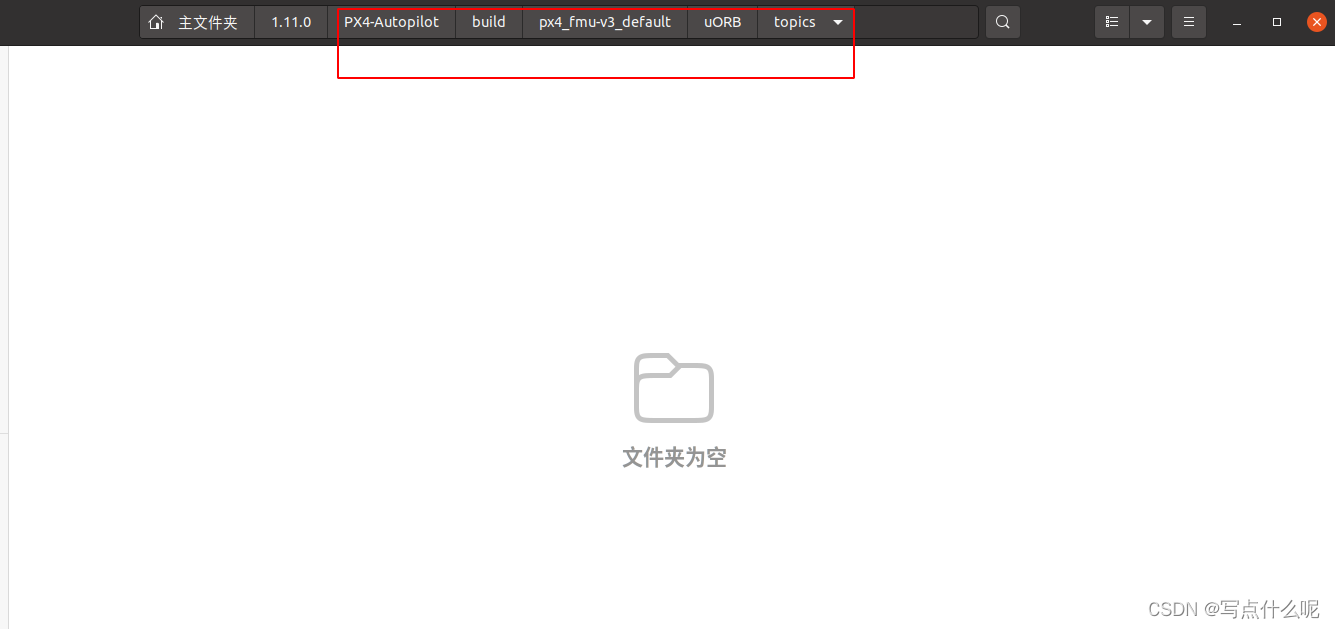Screen dimensions: 1335x629
Task: Click the search magnifier icon
Action: point(1003,22)
